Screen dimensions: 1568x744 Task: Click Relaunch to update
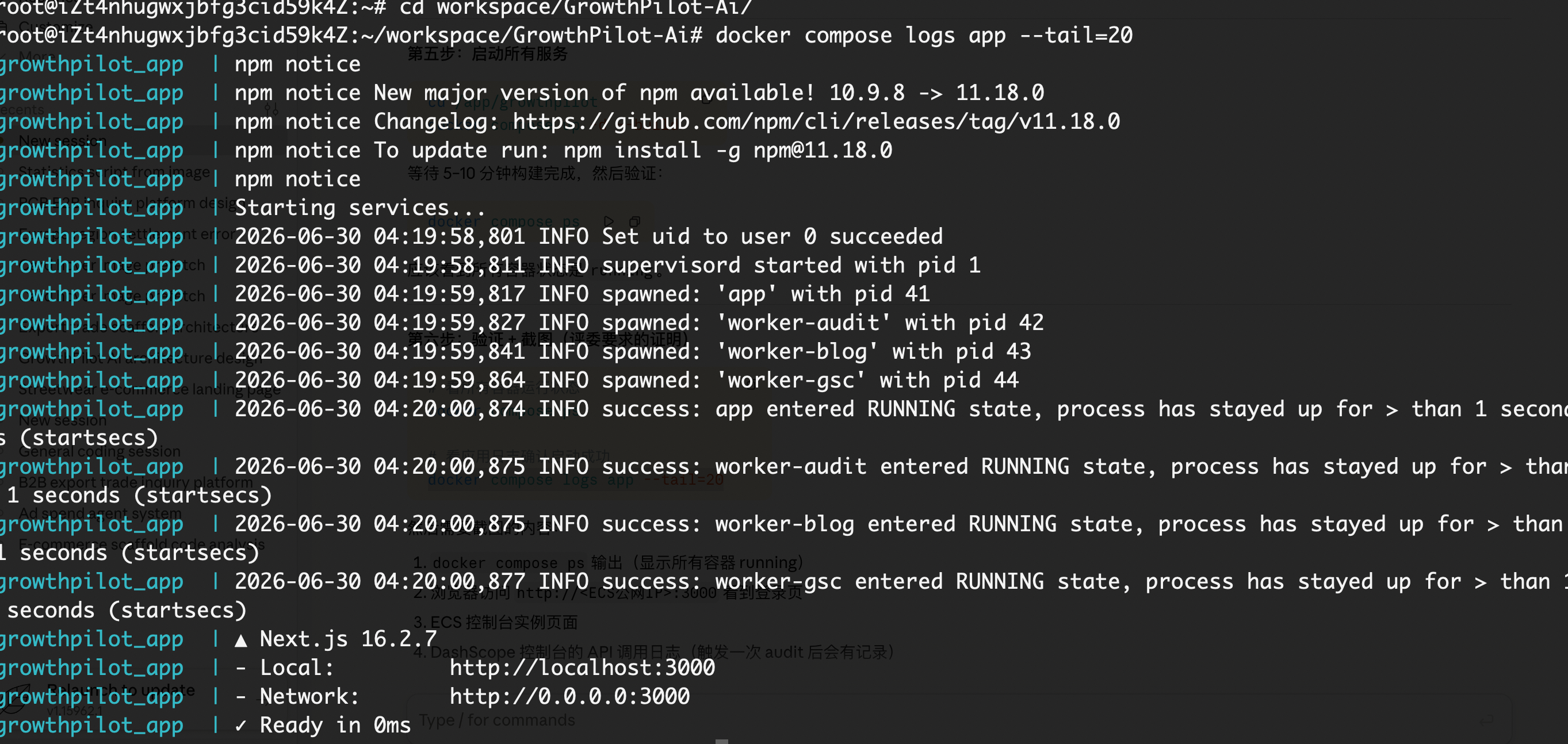pyautogui.click(x=121, y=690)
